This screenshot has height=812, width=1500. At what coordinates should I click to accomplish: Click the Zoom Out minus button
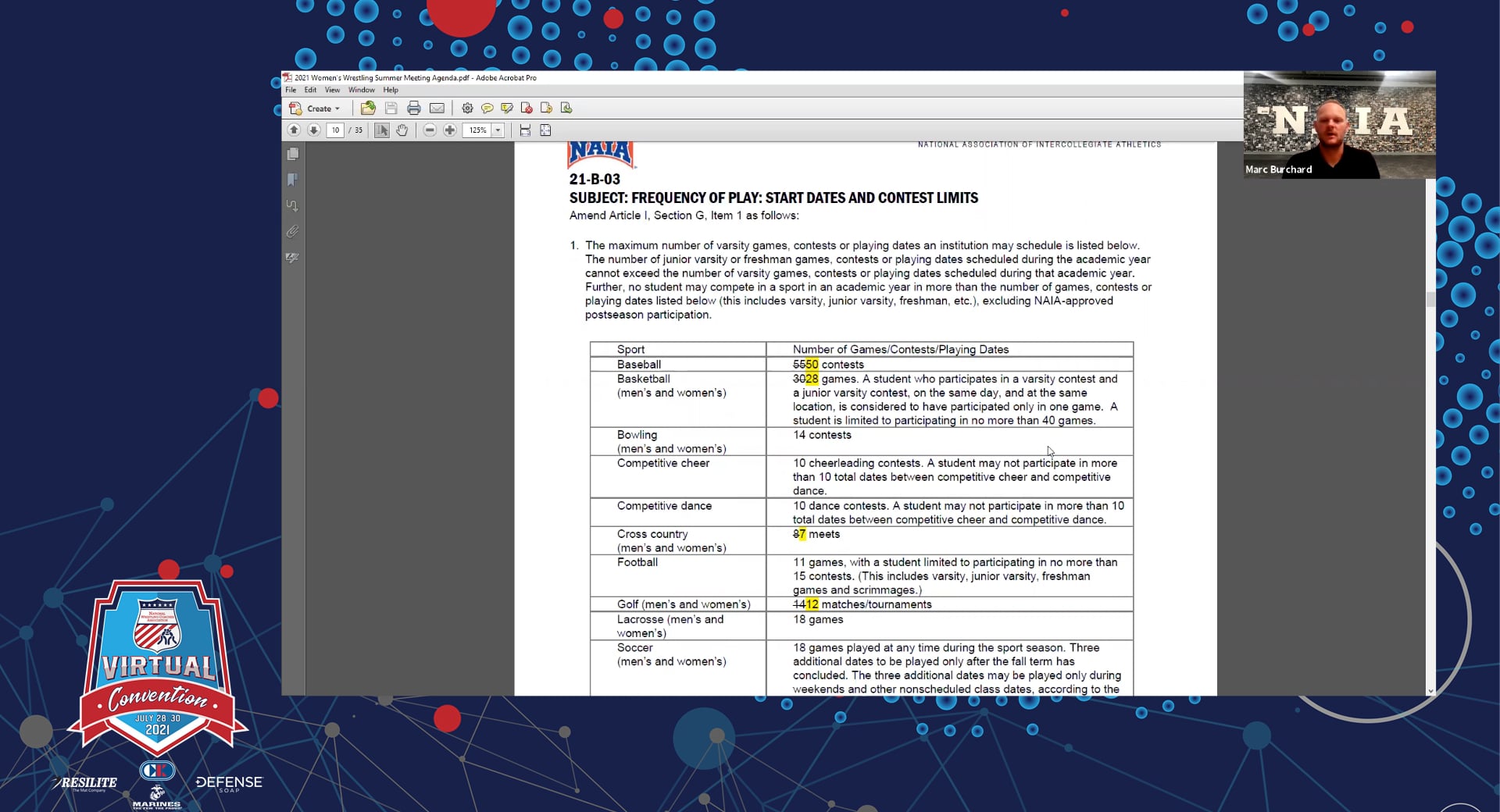click(x=430, y=130)
